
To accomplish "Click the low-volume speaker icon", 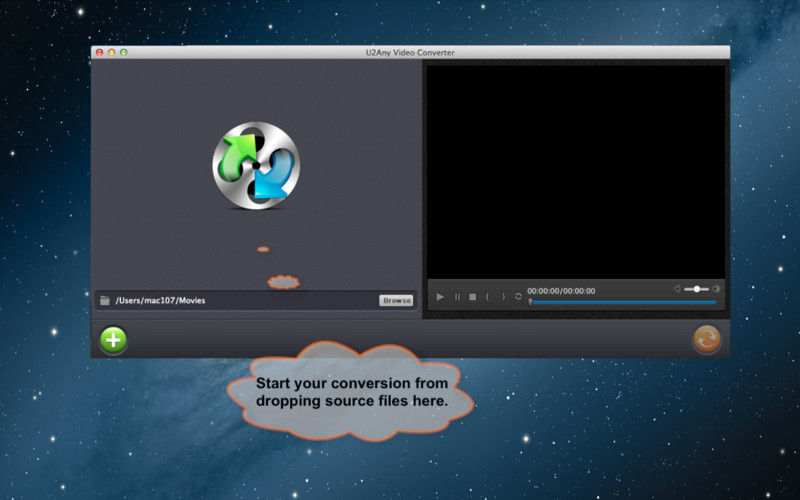I will [678, 289].
